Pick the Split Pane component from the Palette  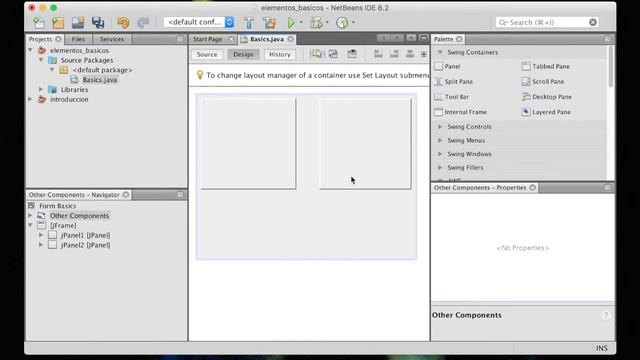[x=453, y=81]
